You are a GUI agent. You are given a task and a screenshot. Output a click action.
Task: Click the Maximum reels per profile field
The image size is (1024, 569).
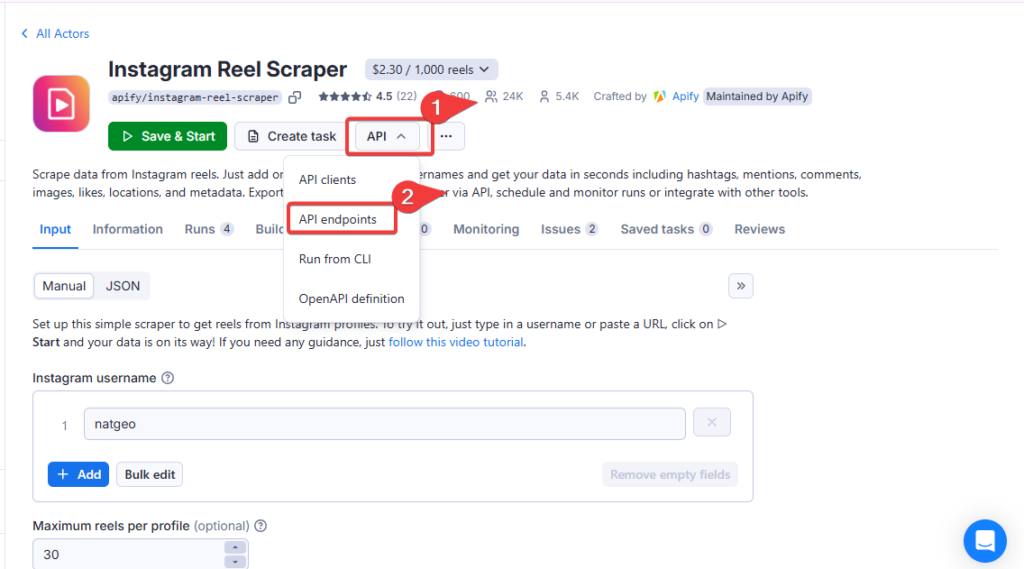click(x=131, y=555)
